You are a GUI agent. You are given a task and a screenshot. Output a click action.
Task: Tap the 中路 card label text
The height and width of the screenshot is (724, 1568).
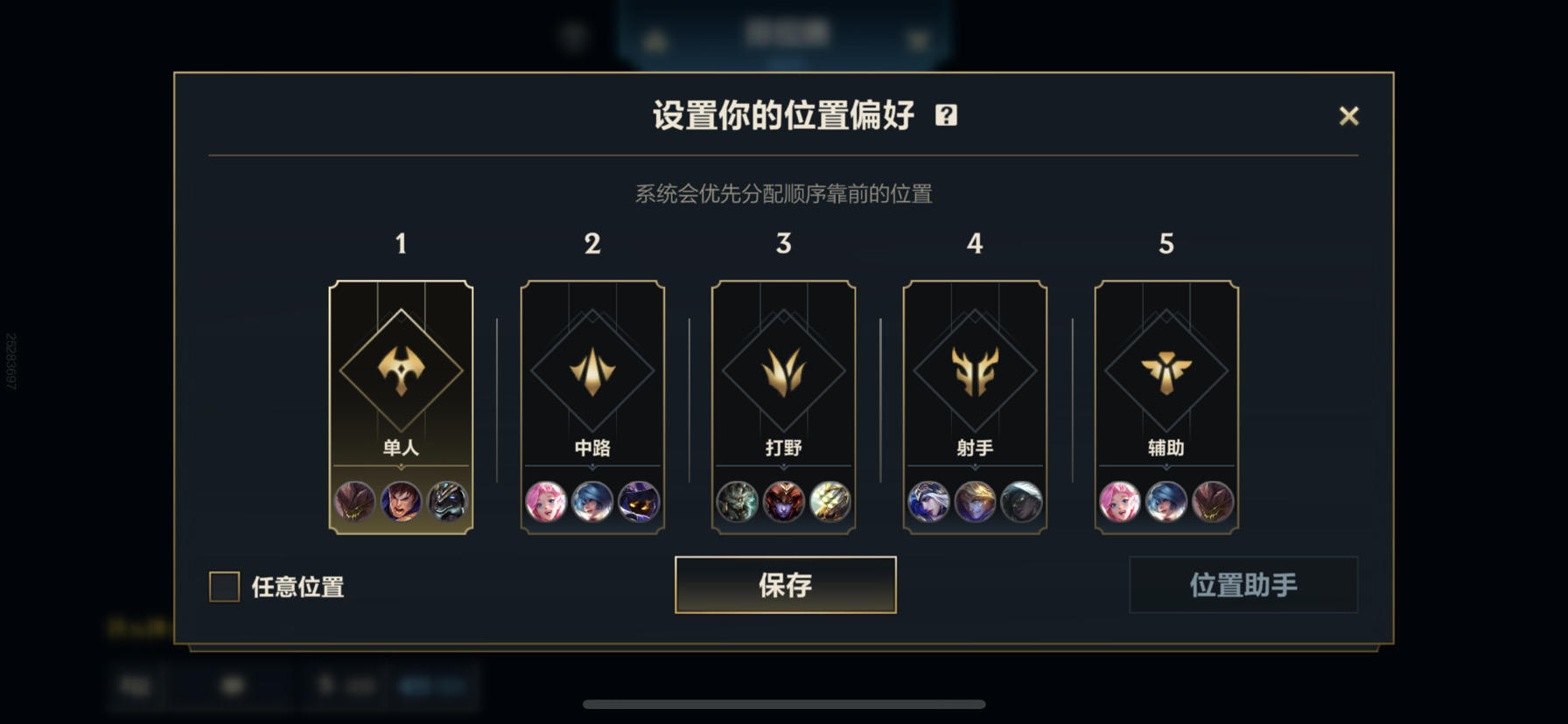592,448
